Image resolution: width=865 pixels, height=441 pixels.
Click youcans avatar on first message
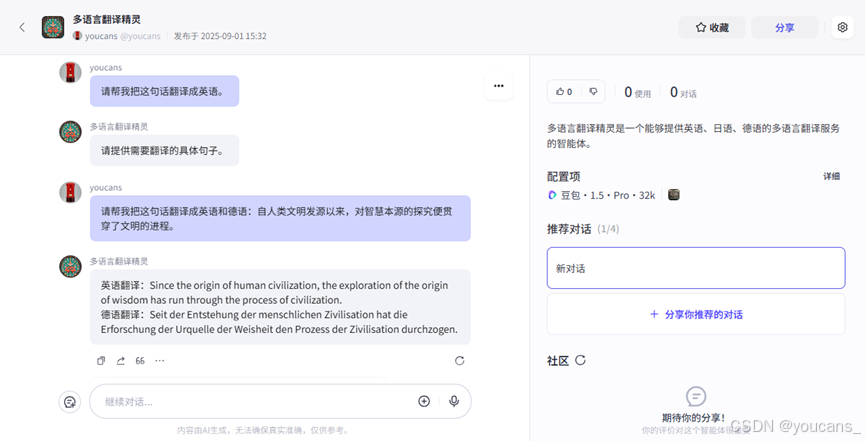point(71,72)
